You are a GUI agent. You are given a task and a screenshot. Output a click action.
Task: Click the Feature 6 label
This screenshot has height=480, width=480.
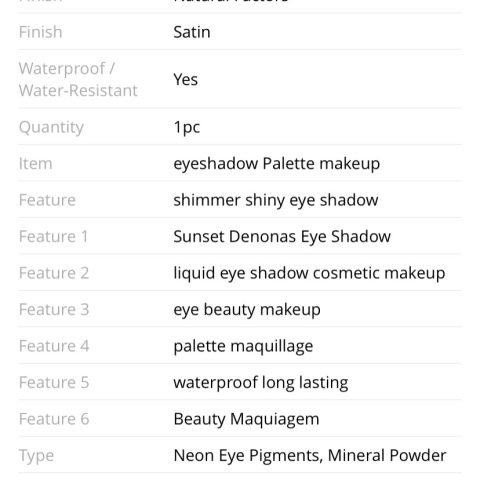54,419
